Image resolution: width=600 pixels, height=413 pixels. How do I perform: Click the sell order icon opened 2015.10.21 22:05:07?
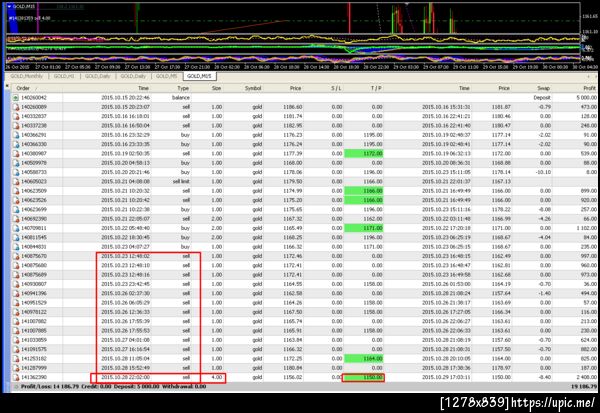[16, 219]
